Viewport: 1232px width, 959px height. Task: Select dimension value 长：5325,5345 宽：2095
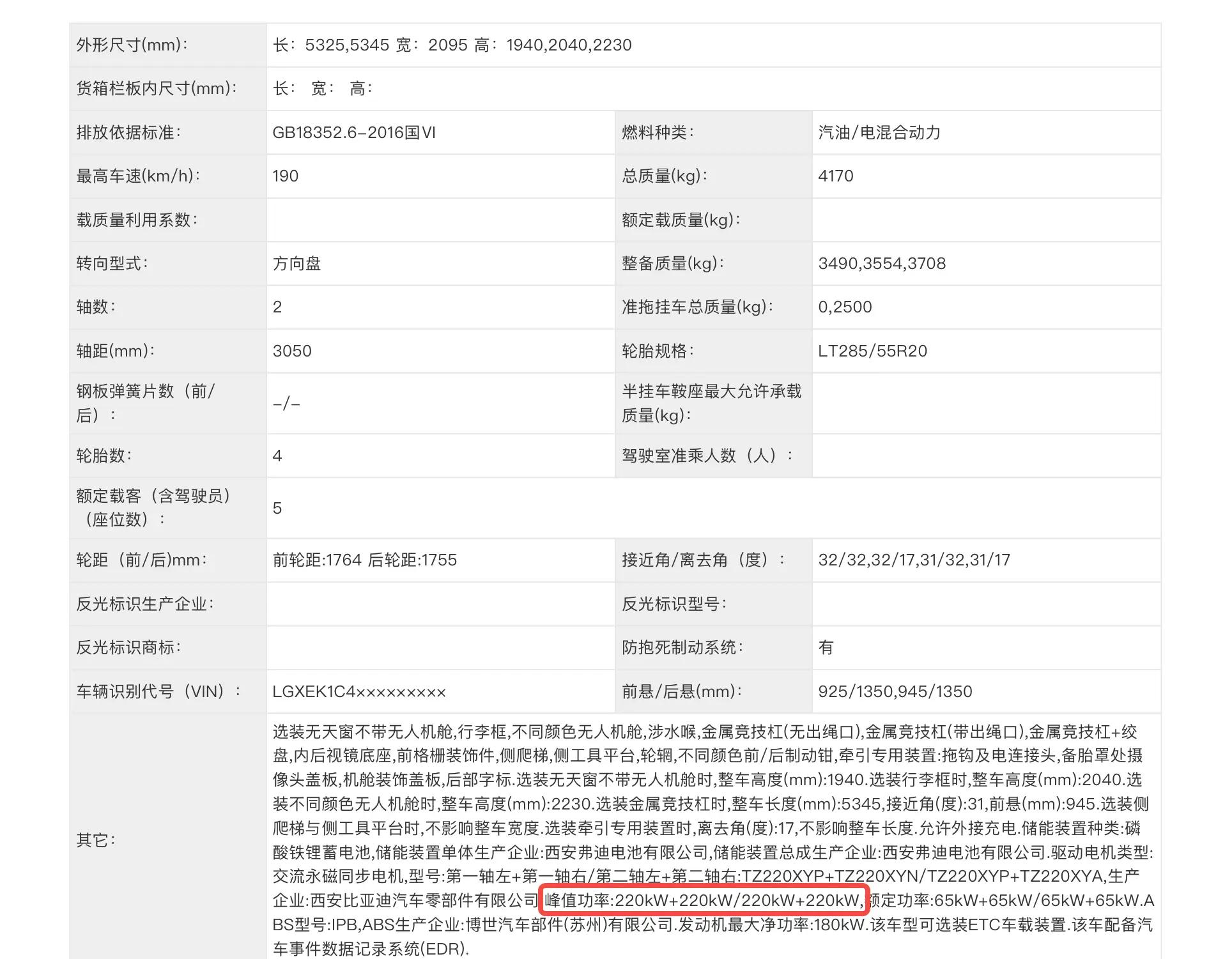tap(370, 45)
